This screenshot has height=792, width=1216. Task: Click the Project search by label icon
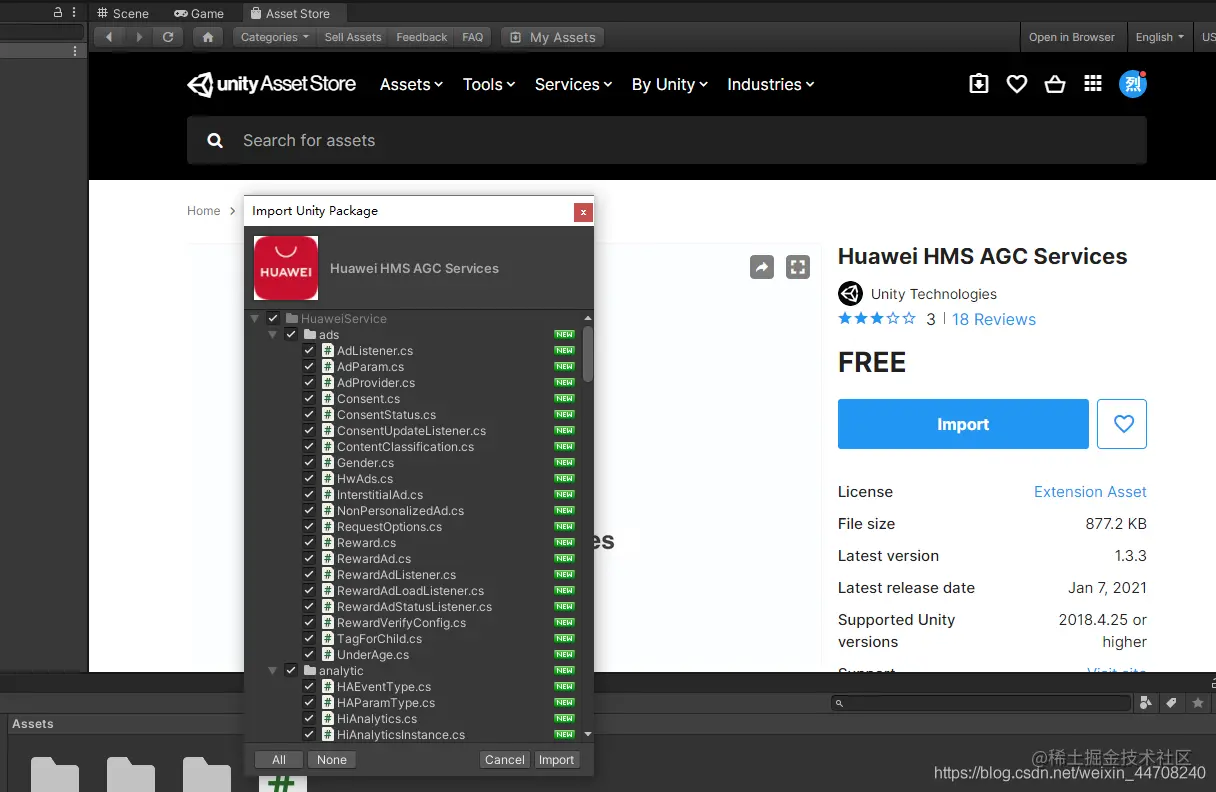pos(1172,703)
